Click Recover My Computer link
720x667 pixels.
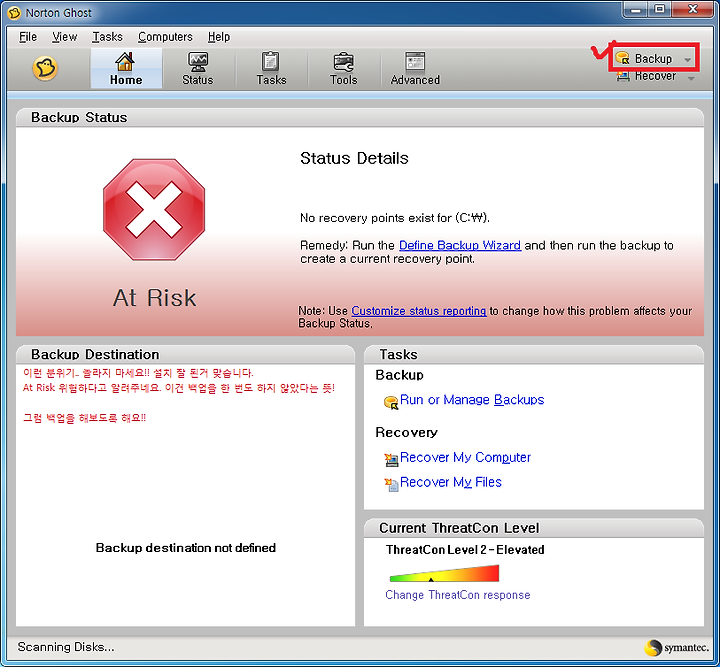point(465,457)
